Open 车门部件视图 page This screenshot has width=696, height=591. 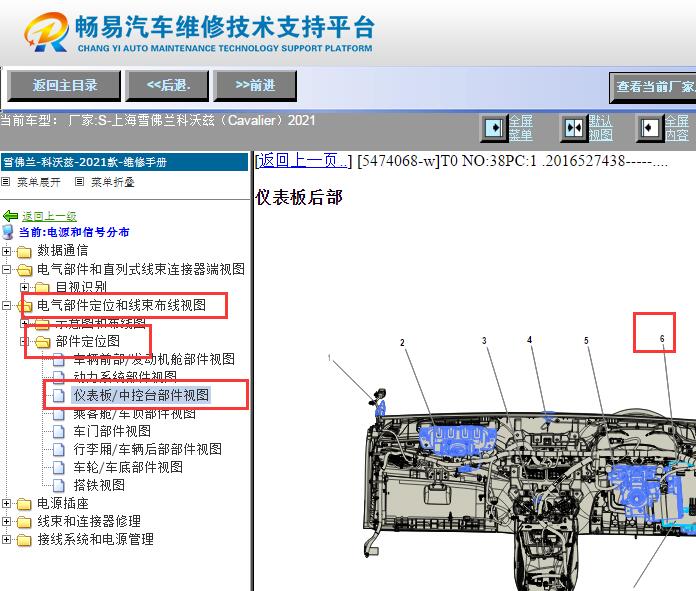click(x=112, y=431)
